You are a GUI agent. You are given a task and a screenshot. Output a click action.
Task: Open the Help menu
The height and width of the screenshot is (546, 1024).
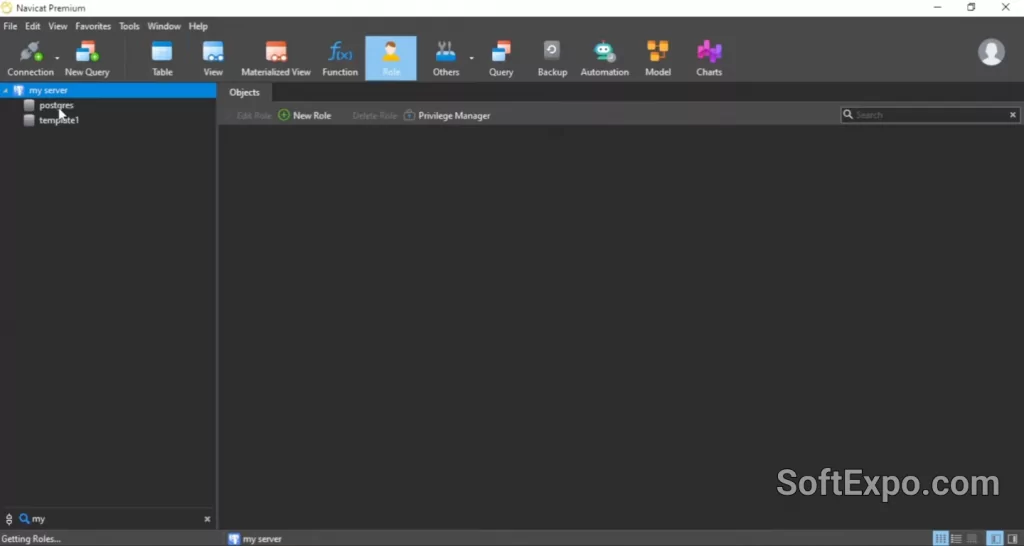click(x=198, y=26)
